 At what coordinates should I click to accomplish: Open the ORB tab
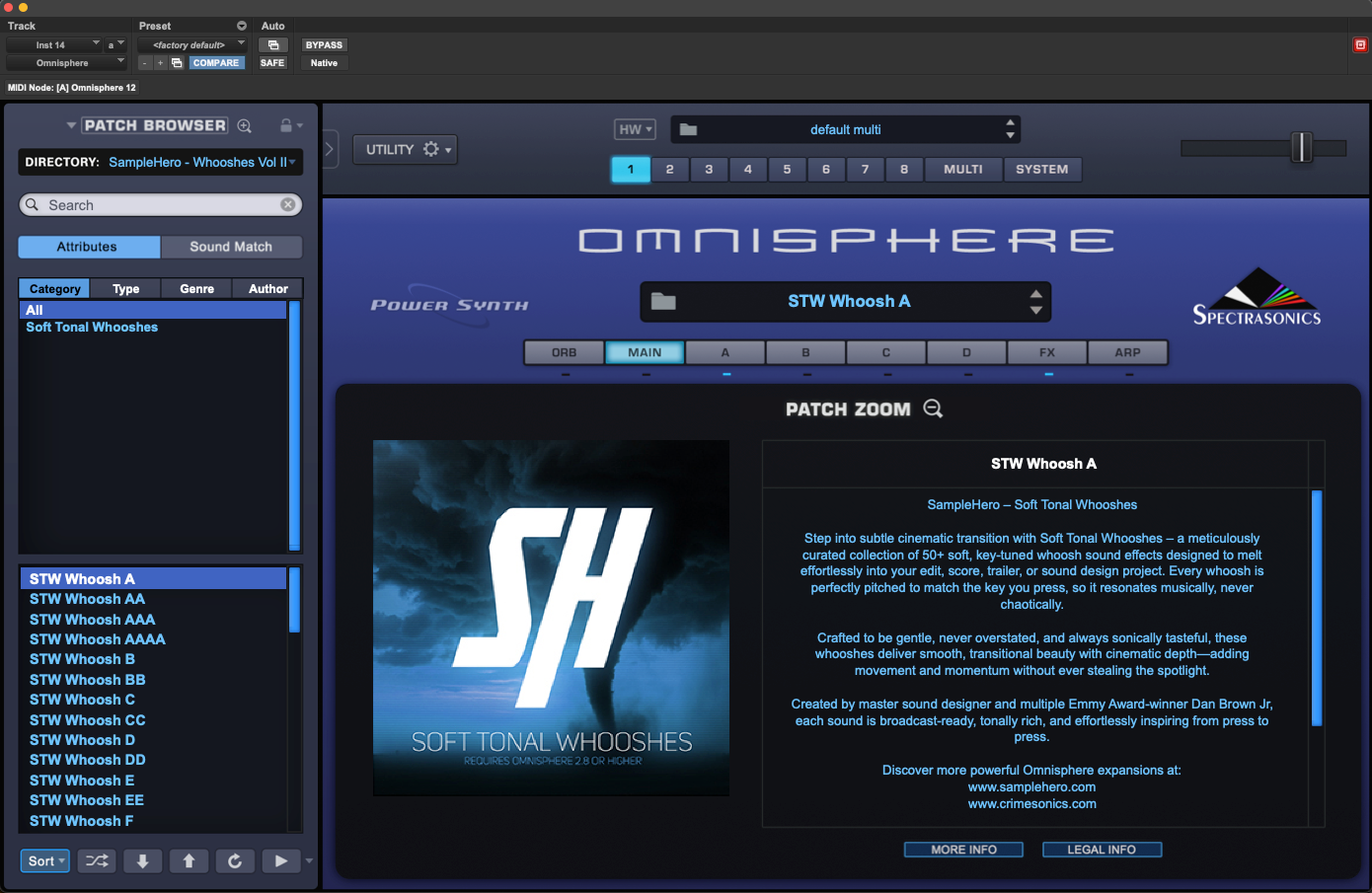click(565, 352)
